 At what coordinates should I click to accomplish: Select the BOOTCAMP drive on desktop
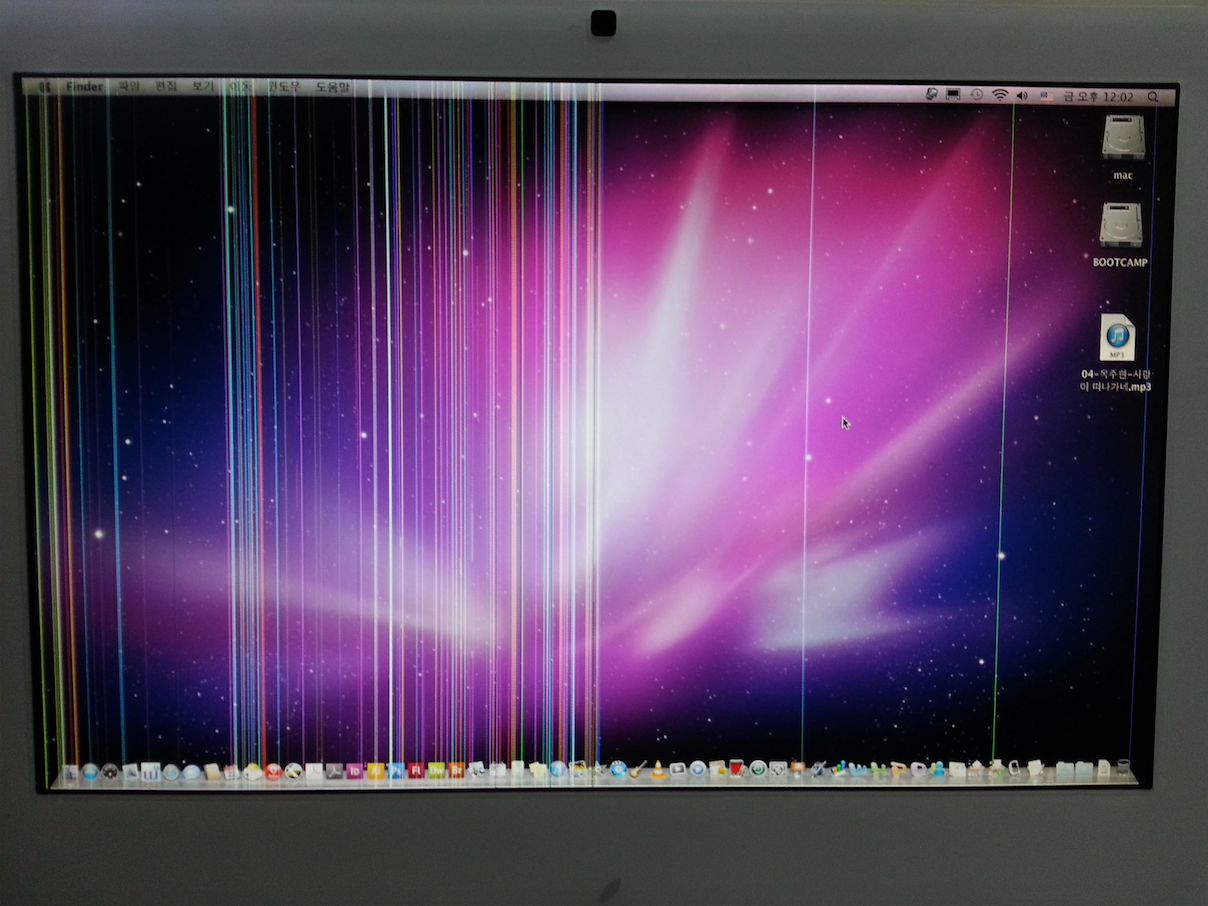click(1120, 226)
